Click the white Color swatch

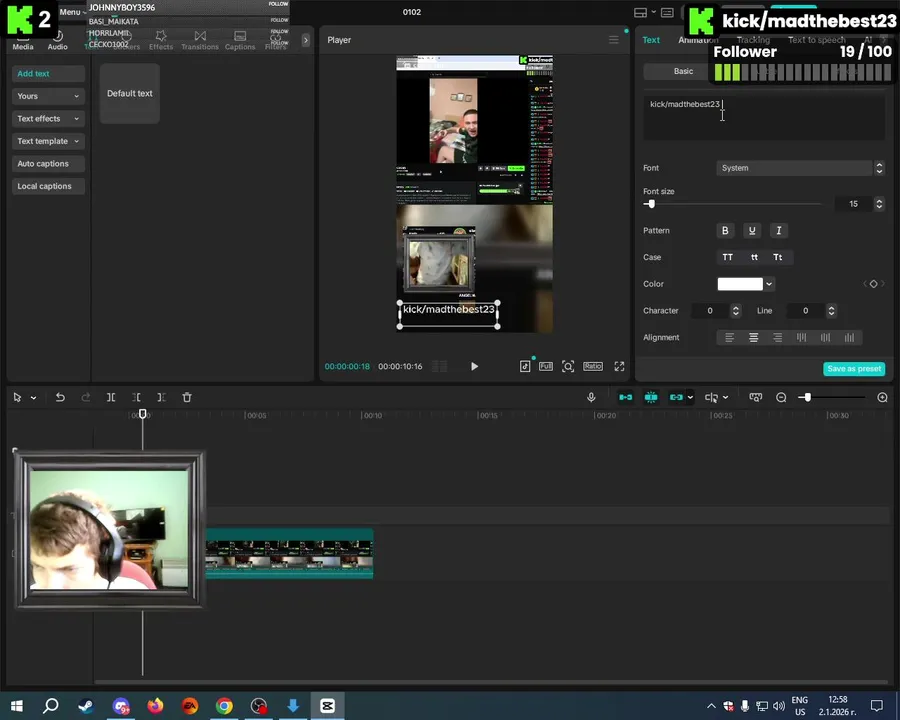coord(740,284)
